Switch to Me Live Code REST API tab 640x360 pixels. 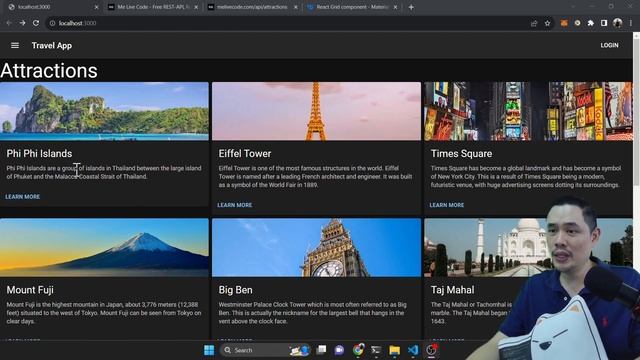pyautogui.click(x=153, y=7)
